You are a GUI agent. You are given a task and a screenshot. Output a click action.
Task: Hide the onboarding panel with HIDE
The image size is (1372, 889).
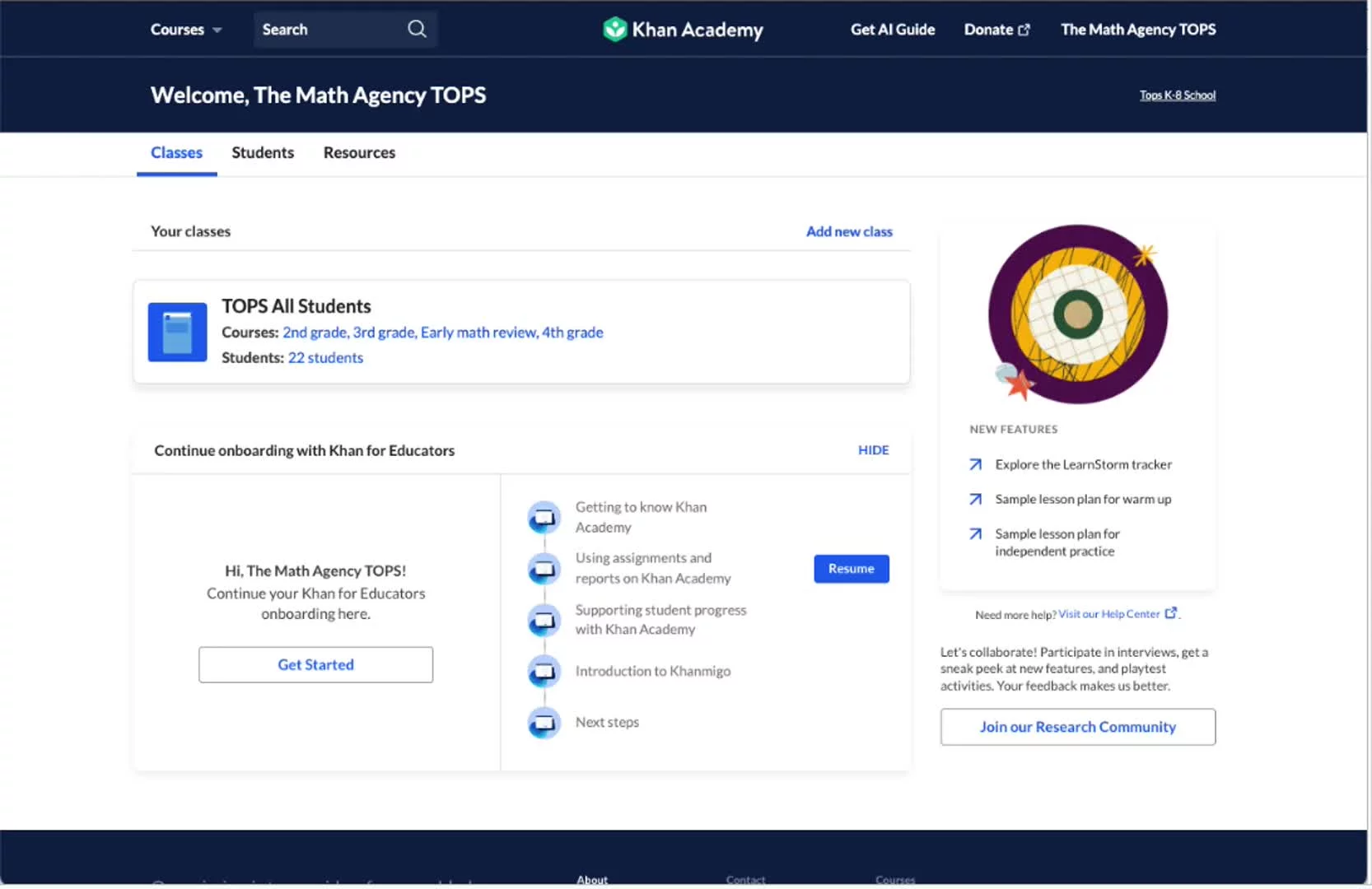874,450
